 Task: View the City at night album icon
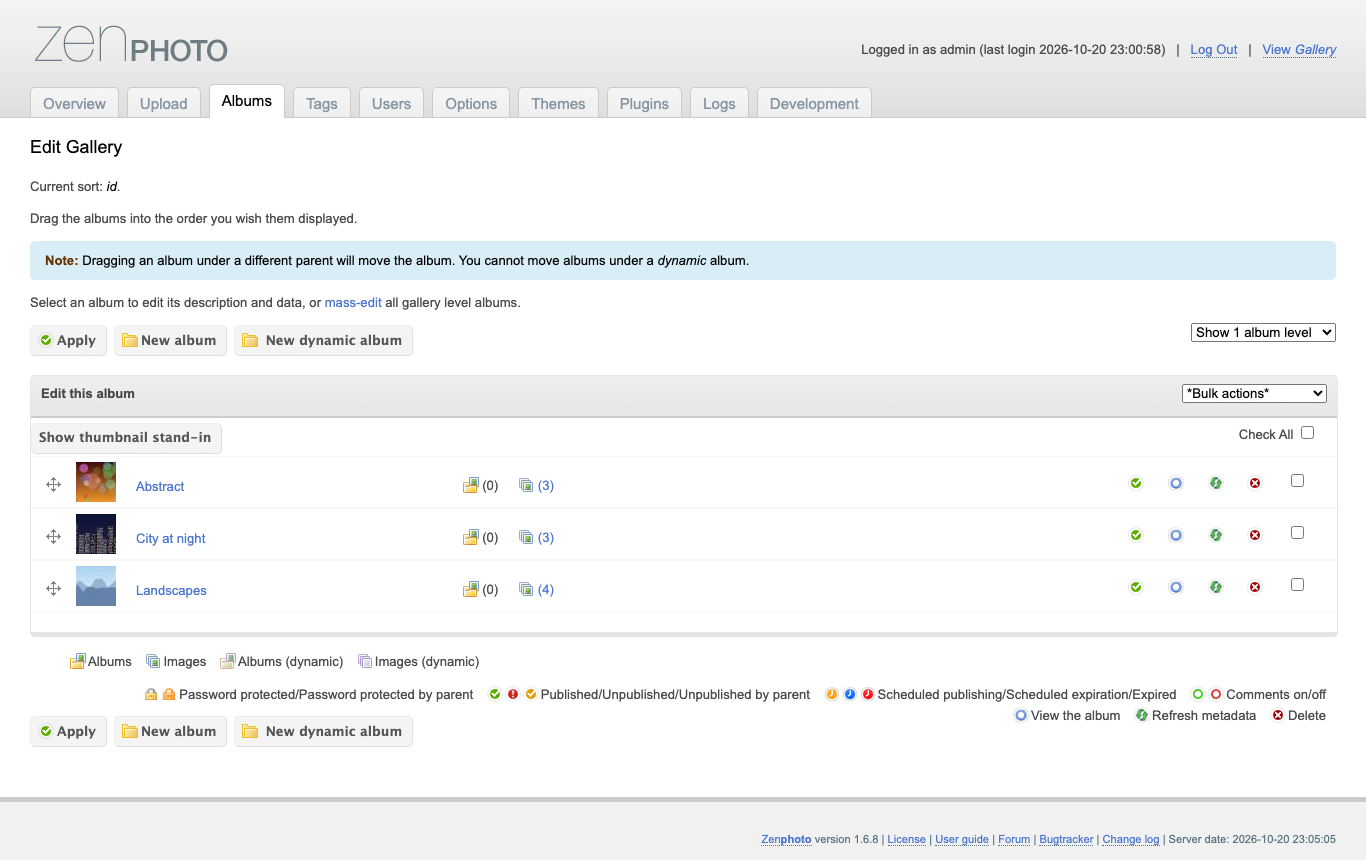coord(1176,535)
